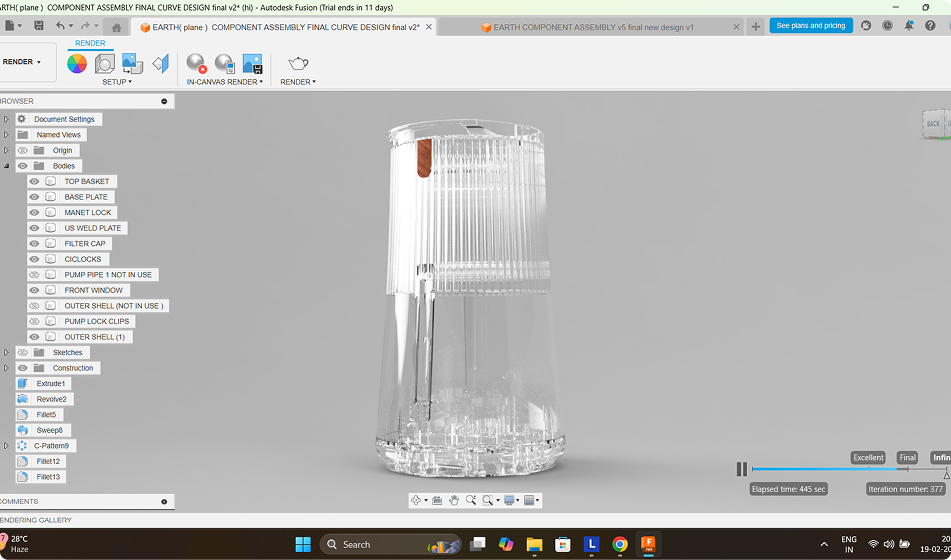Set render quality to Excellent
This screenshot has height=560, width=951.
(869, 457)
